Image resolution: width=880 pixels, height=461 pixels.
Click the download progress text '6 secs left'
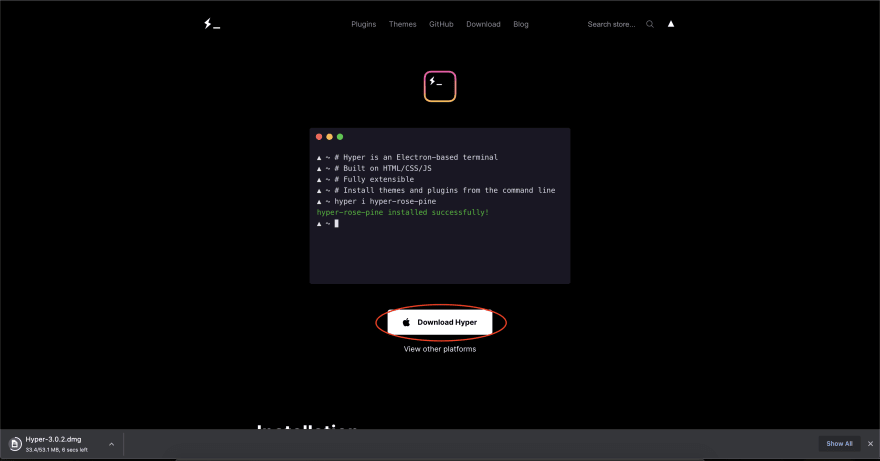[x=75, y=450]
